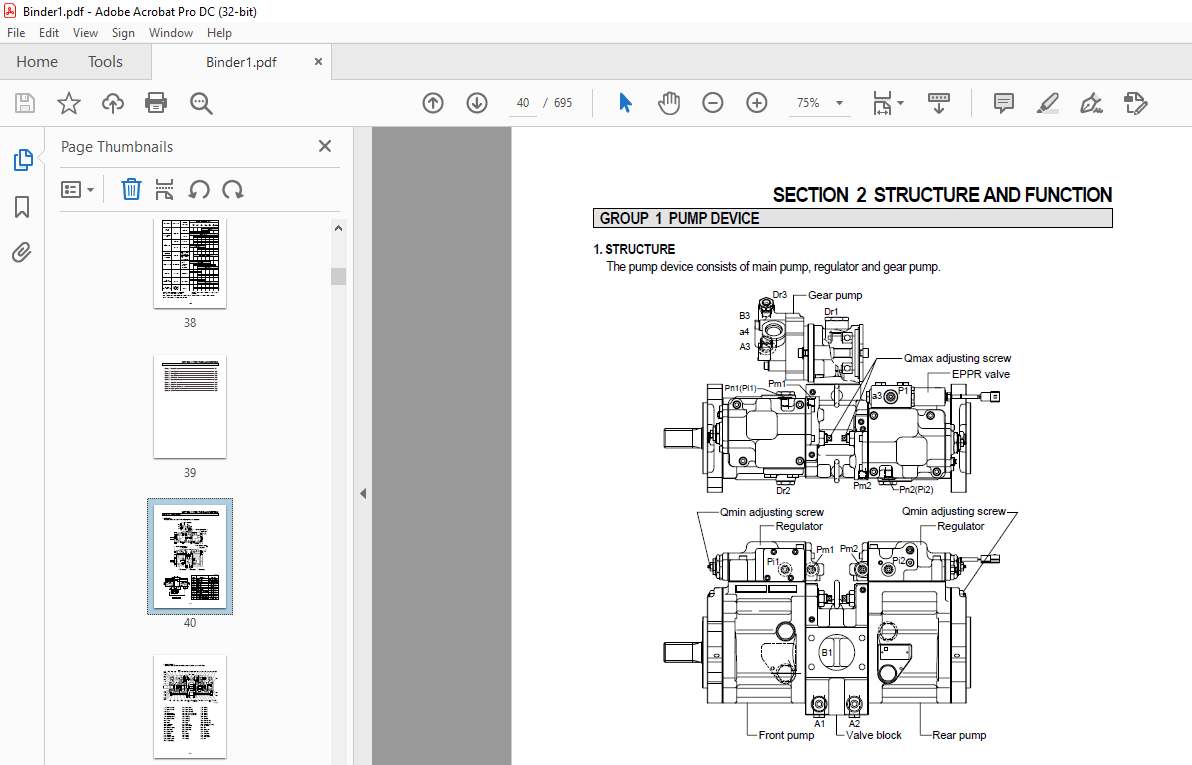Click the 'Gear pump' diagram label

coord(835,295)
